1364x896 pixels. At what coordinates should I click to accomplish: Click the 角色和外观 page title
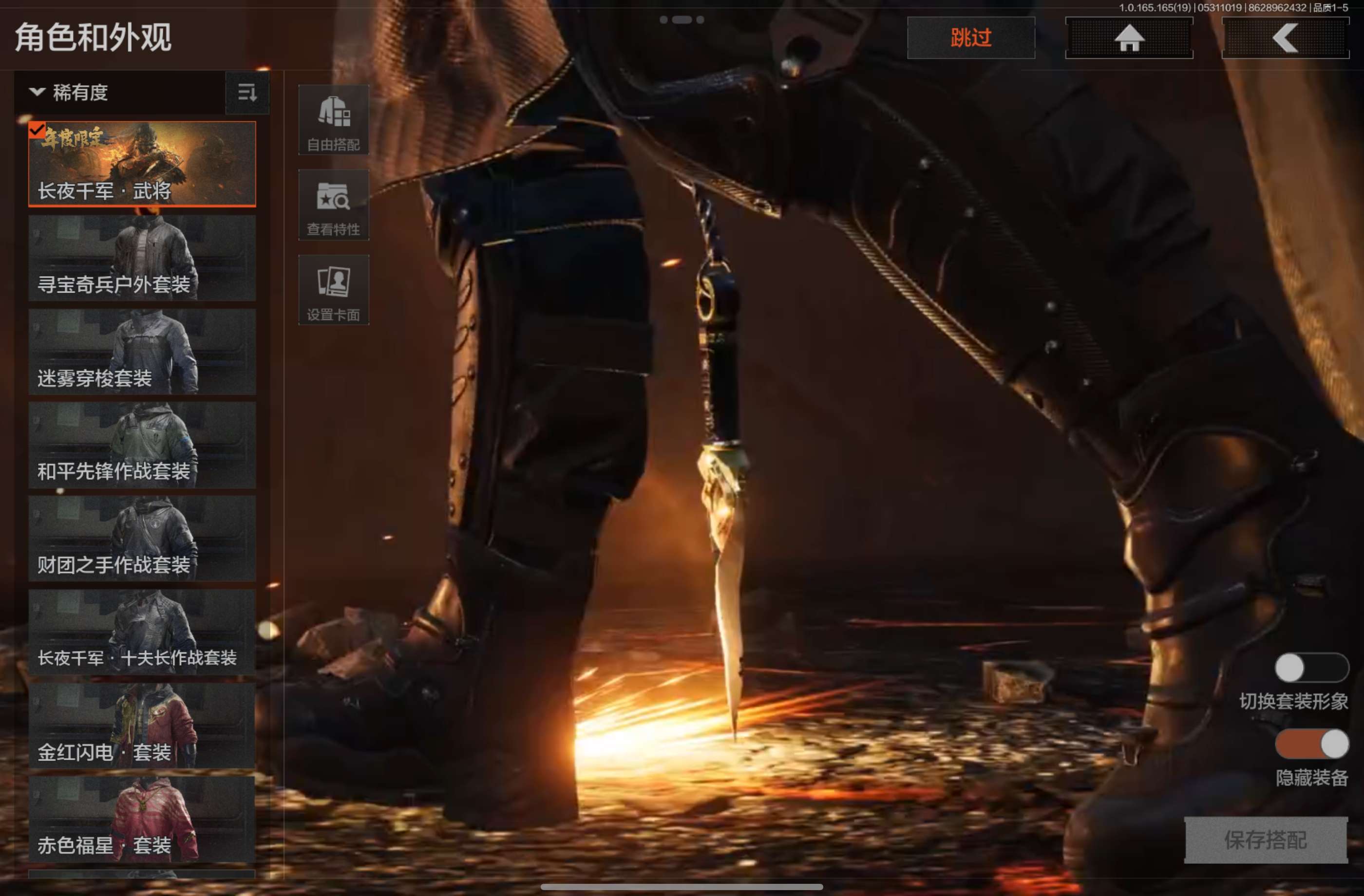point(93,38)
